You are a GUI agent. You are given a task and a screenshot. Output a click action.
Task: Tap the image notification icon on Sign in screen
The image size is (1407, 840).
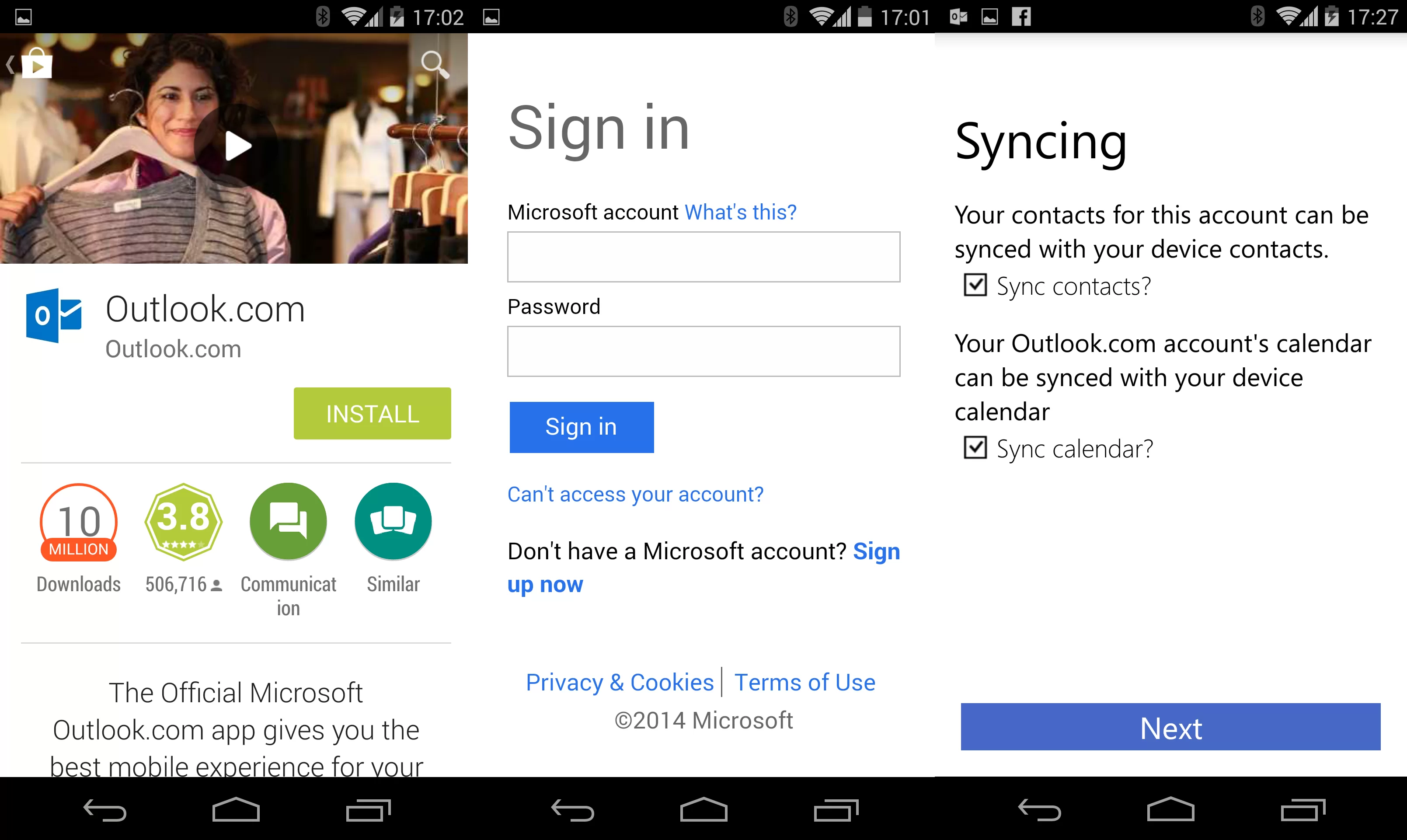[x=491, y=17]
